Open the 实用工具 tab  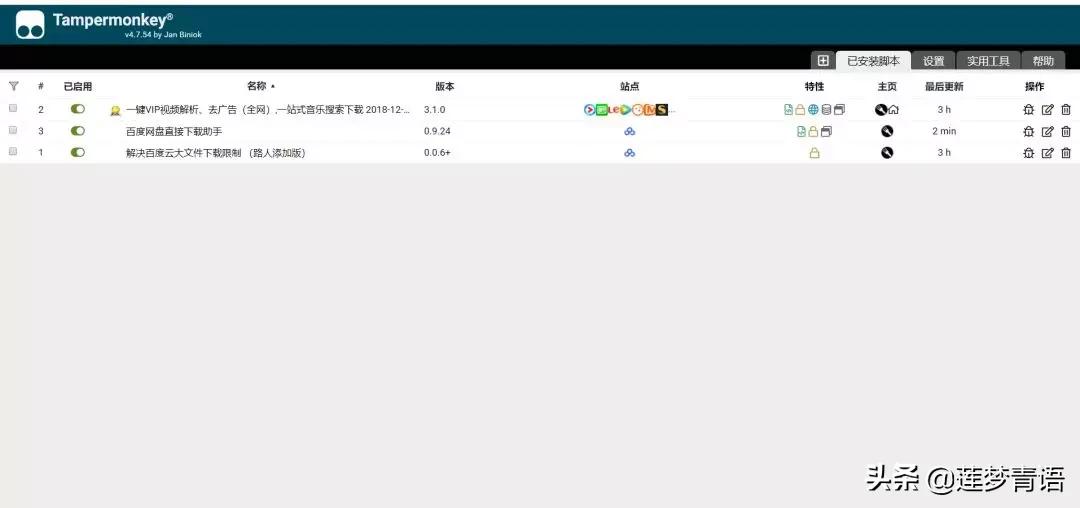pos(988,61)
